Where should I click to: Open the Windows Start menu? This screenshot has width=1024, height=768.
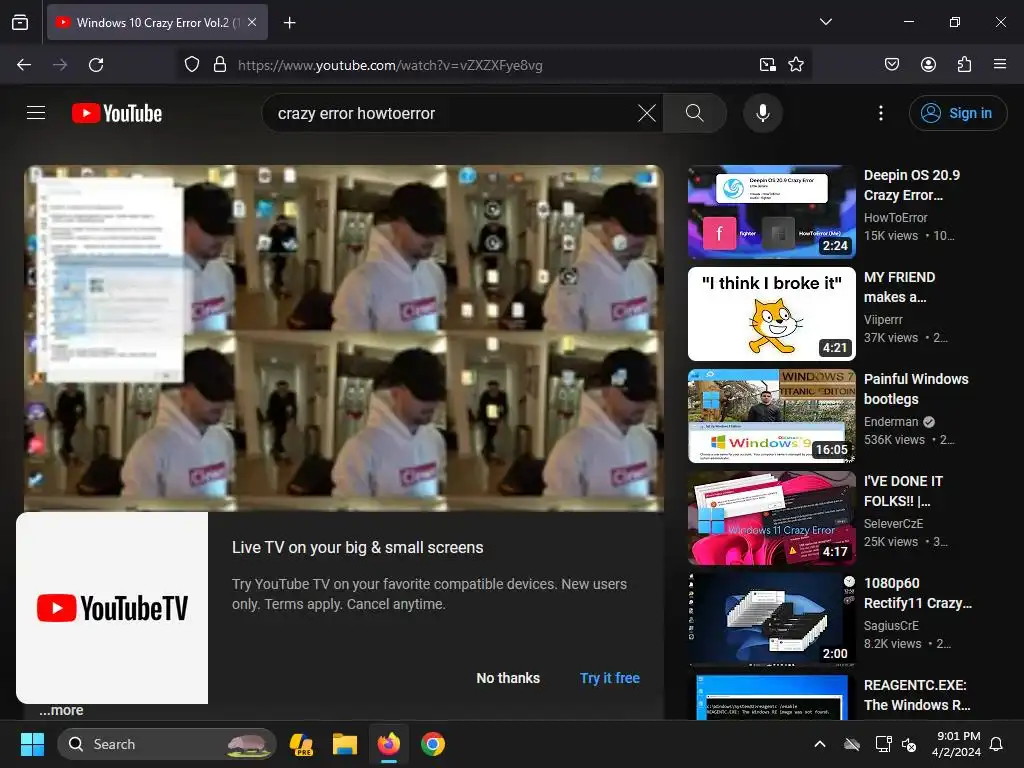[x=32, y=744]
